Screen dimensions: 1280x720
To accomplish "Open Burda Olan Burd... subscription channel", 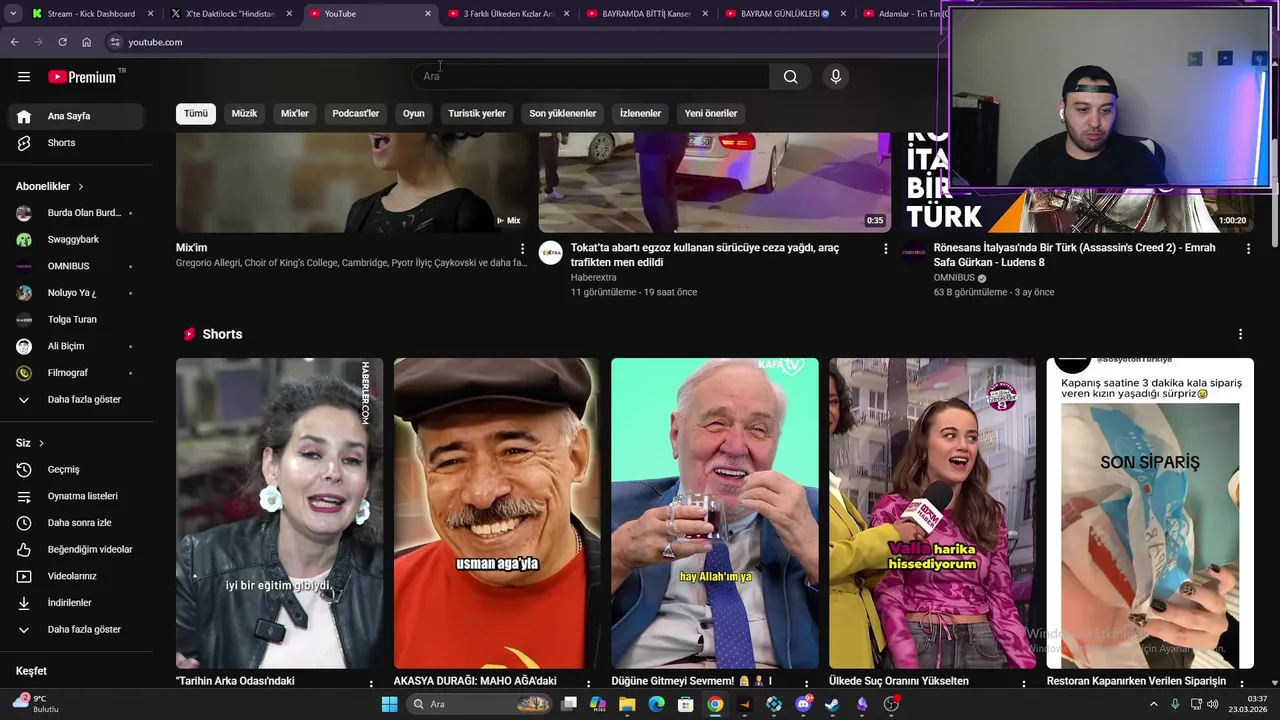I will 77,213.
